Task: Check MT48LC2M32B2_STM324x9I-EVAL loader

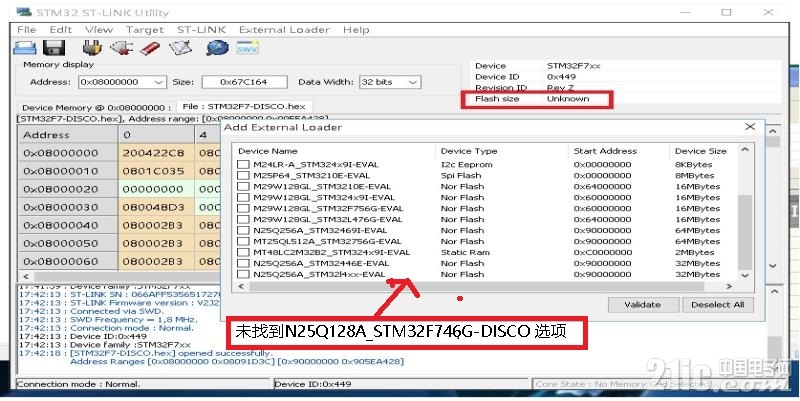Action: pyautogui.click(x=243, y=253)
